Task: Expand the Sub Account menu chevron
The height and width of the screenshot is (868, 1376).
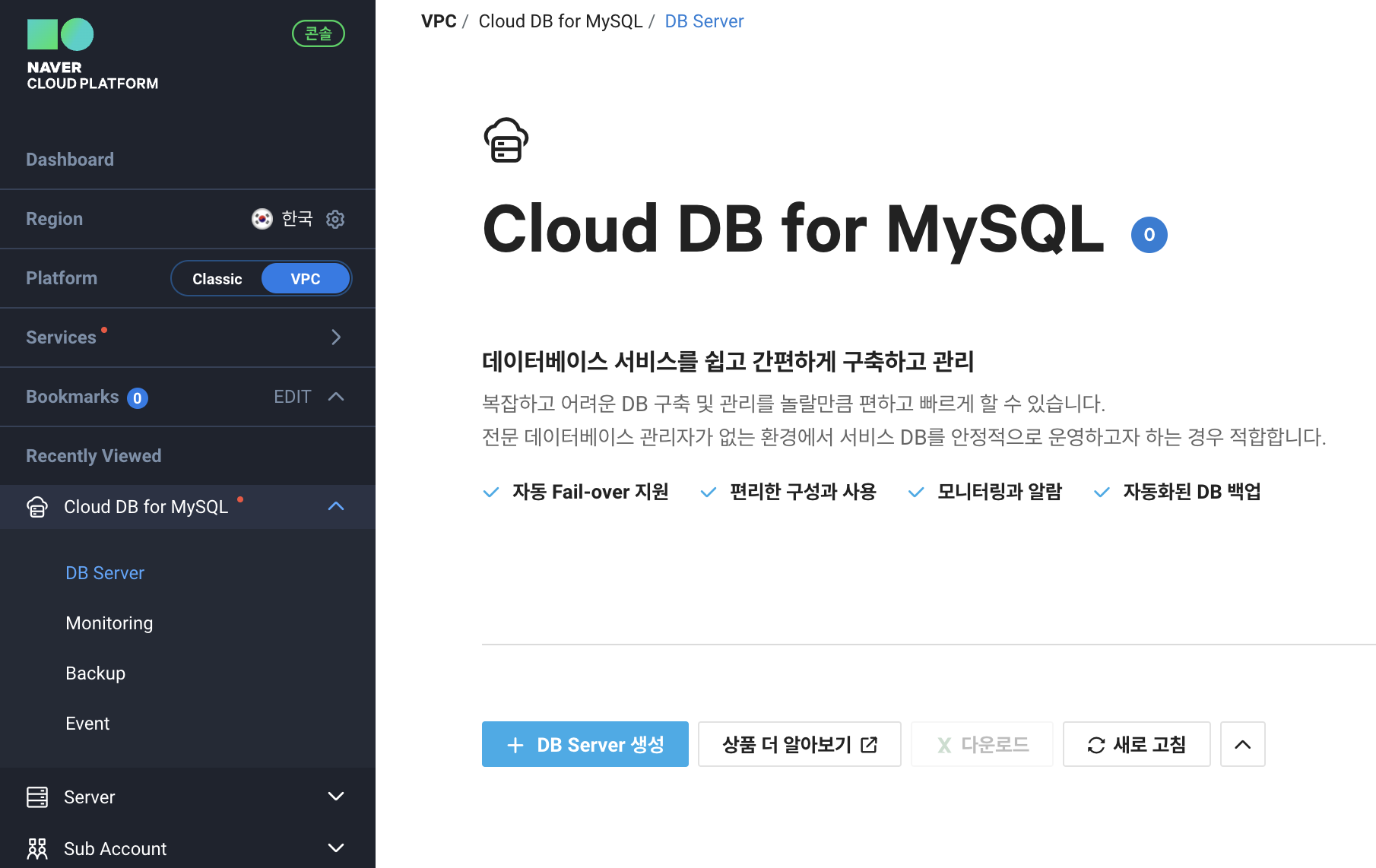Action: click(x=336, y=848)
